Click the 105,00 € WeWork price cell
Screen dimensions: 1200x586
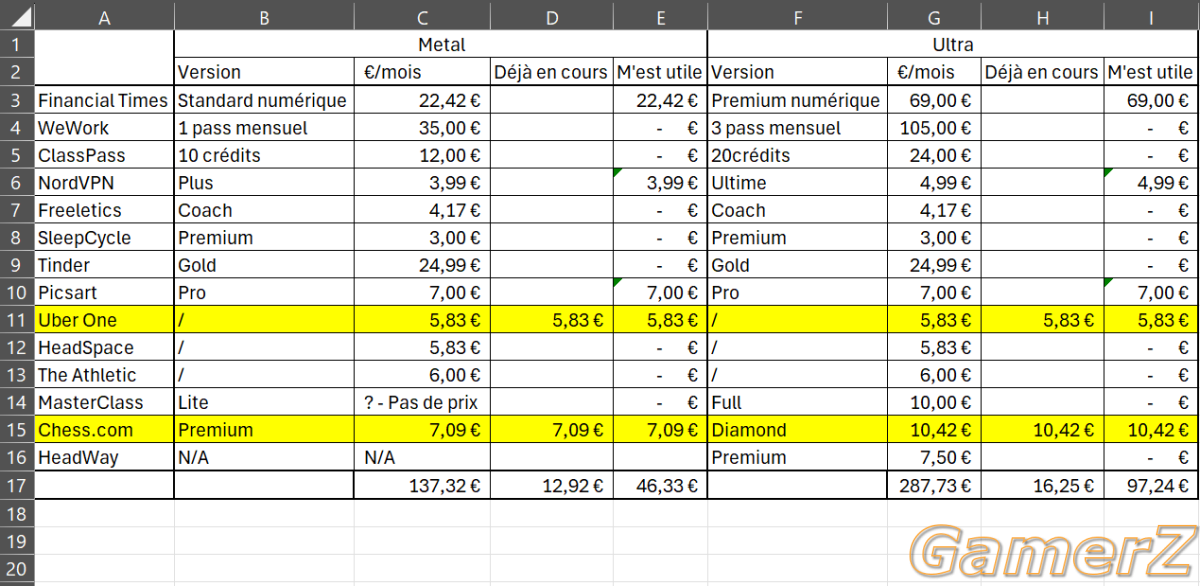(933, 128)
